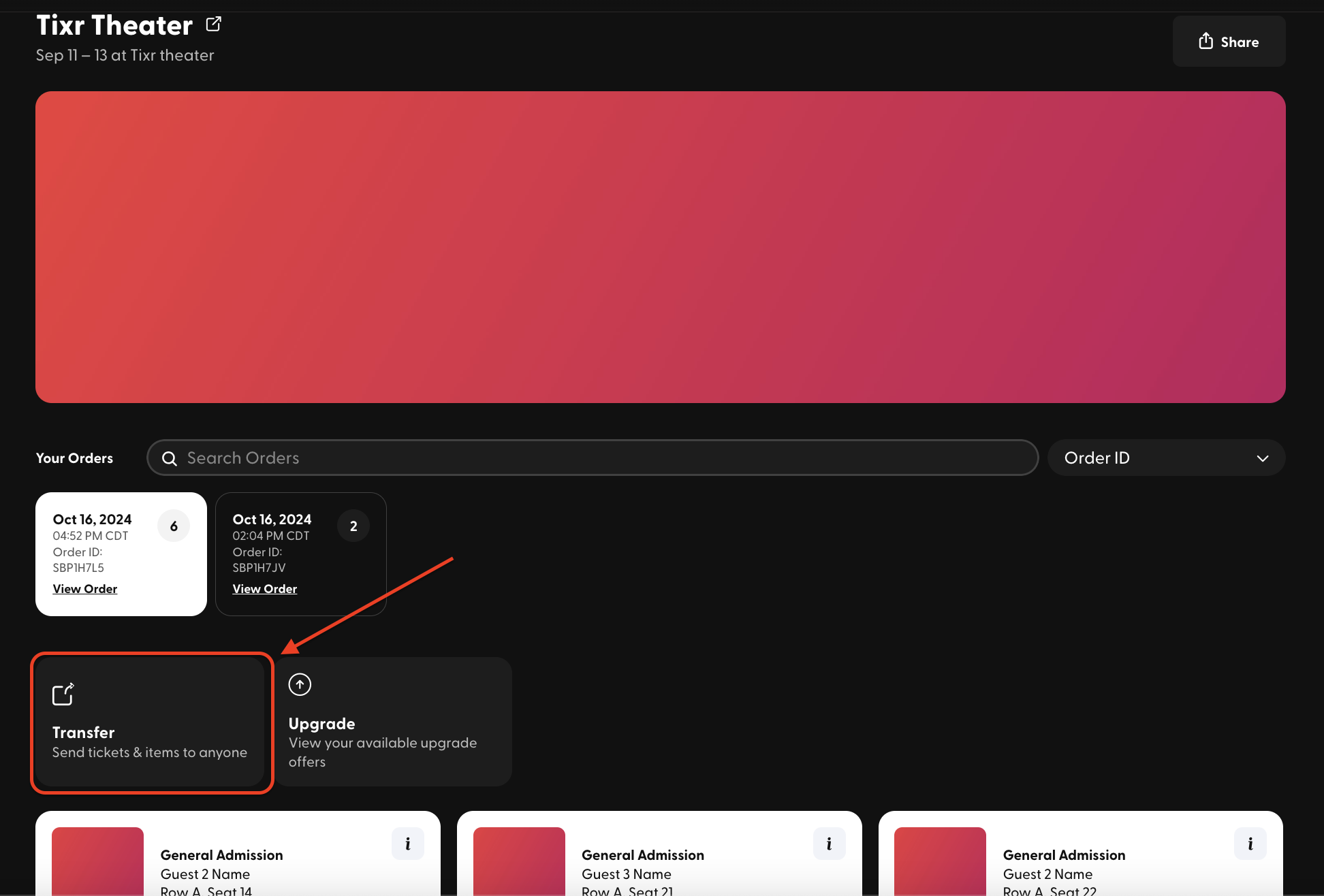Click the magnifier icon in Search Orders
The width and height of the screenshot is (1324, 896).
(169, 458)
